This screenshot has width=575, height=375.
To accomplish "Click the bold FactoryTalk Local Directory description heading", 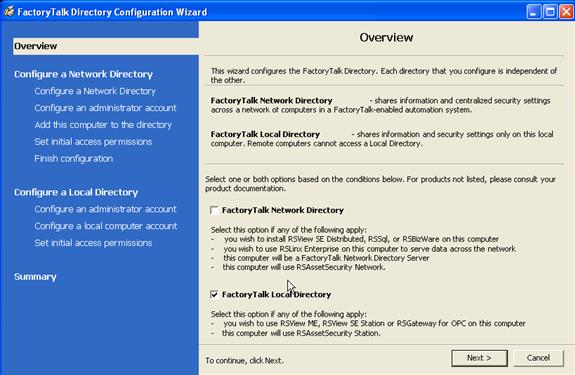I will [x=265, y=134].
